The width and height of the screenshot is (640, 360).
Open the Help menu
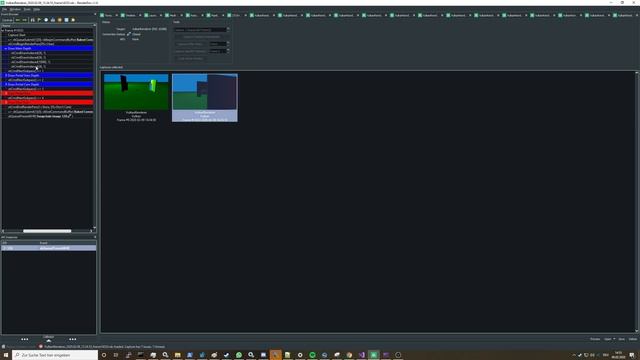[37, 9]
